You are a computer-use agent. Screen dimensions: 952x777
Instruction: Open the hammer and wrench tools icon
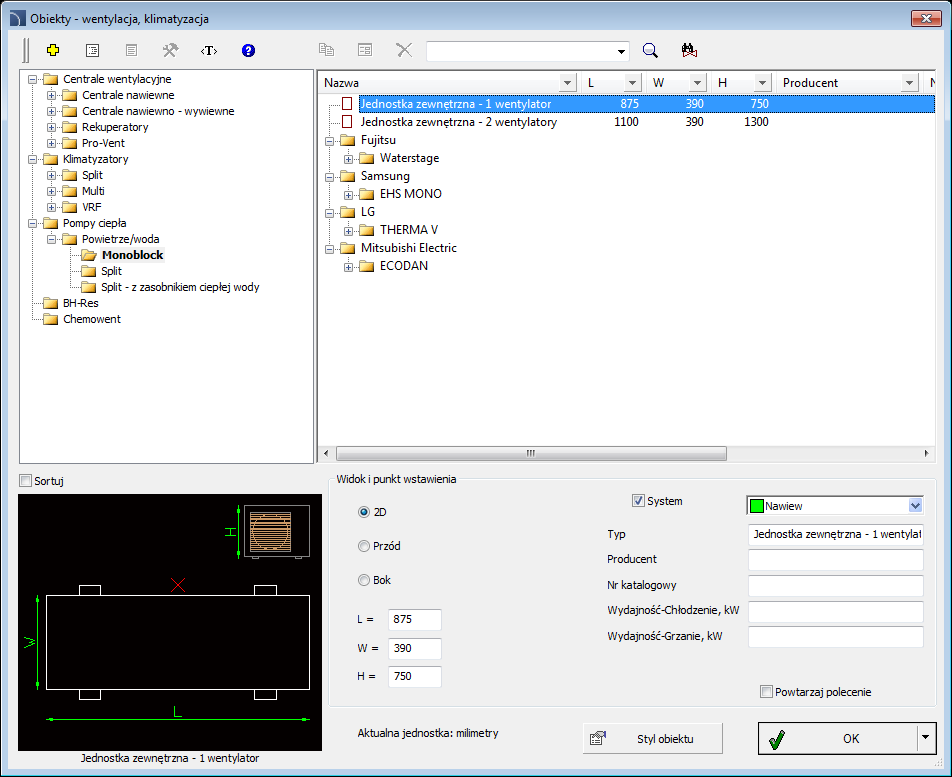pyautogui.click(x=170, y=50)
